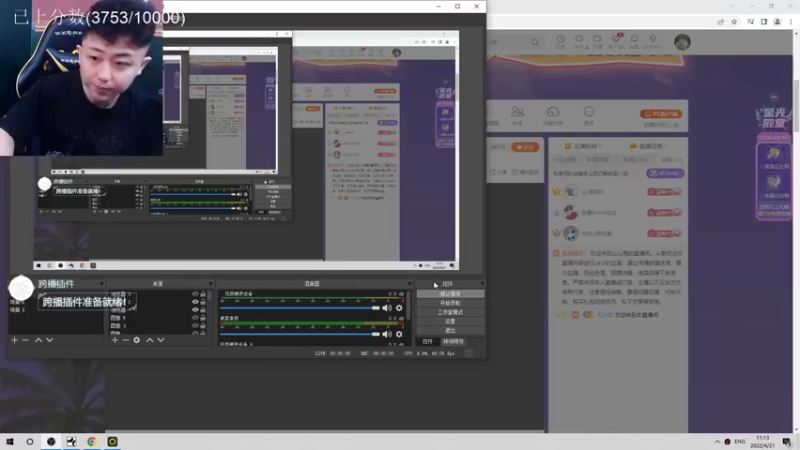800x450 pixels.
Task: Open the history clock icon in site header
Action: (x=560, y=41)
